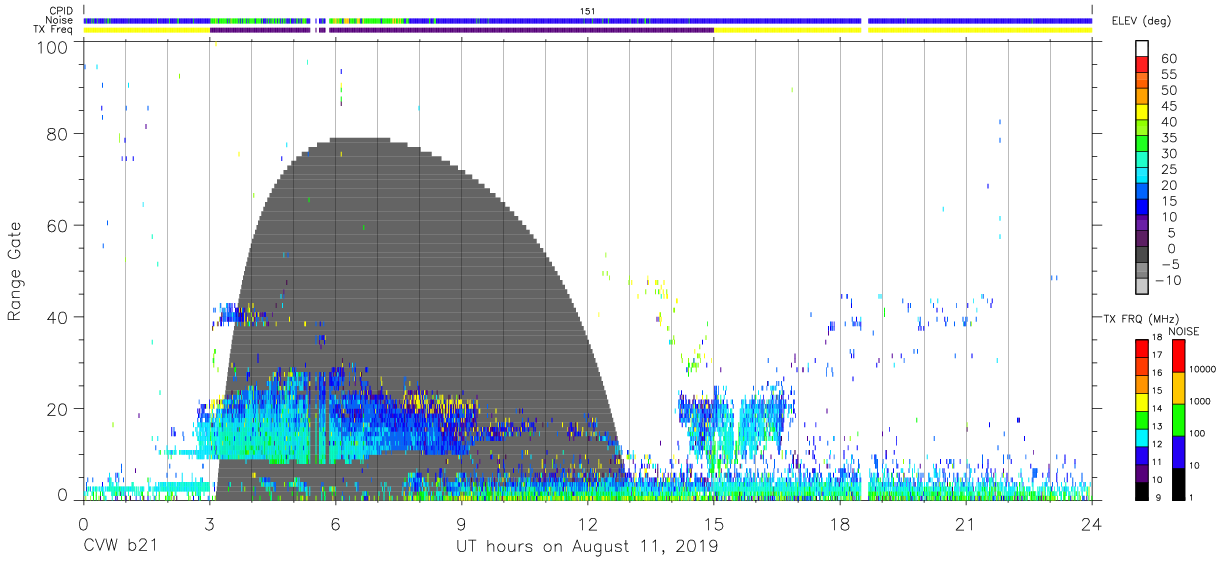This screenshot has height=567, width=1228.
Task: Click the 'TX Freq' row label
Action: click(54, 30)
